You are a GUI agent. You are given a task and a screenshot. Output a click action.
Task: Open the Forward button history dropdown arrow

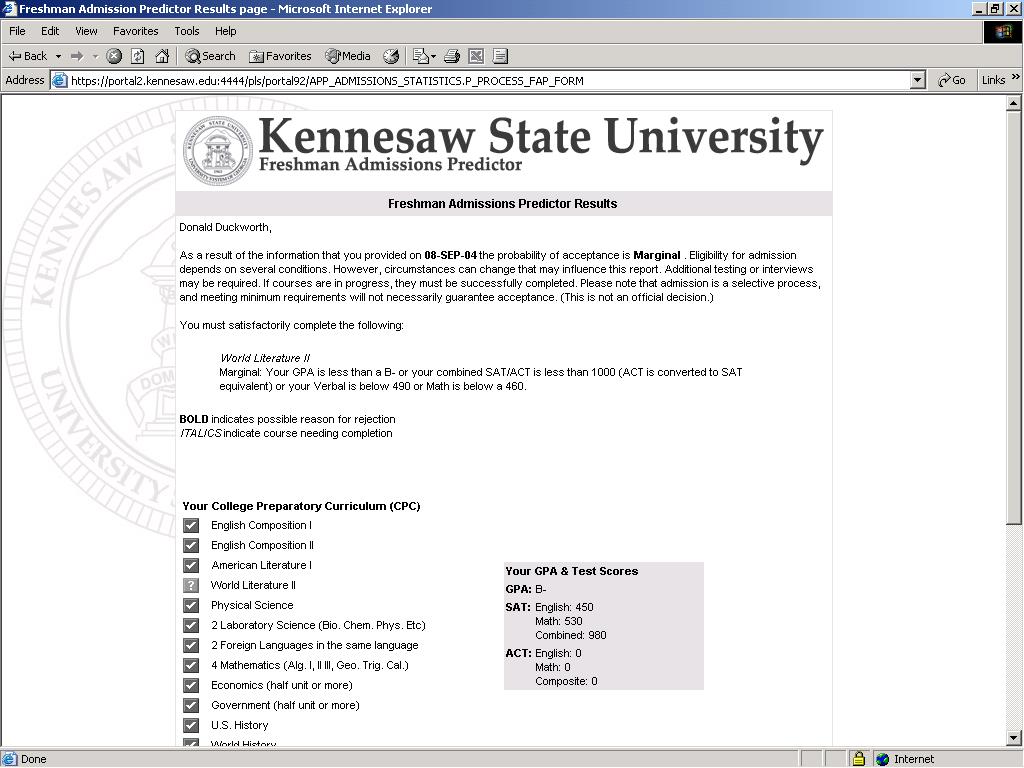point(95,56)
